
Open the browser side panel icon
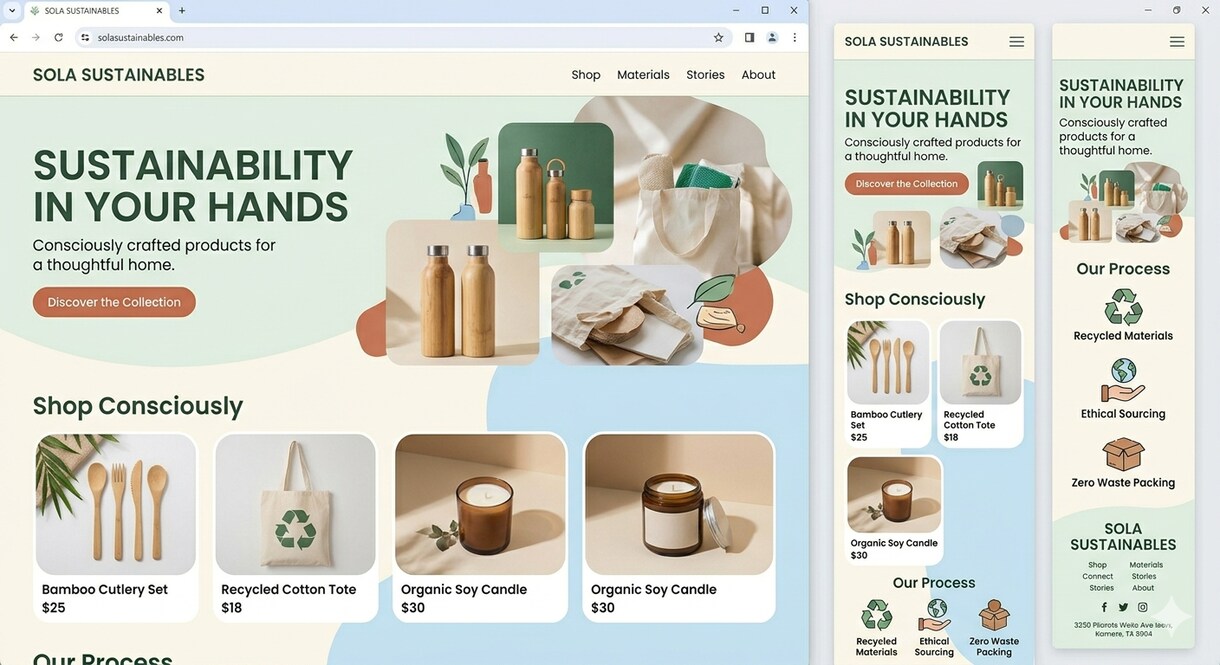[749, 37]
